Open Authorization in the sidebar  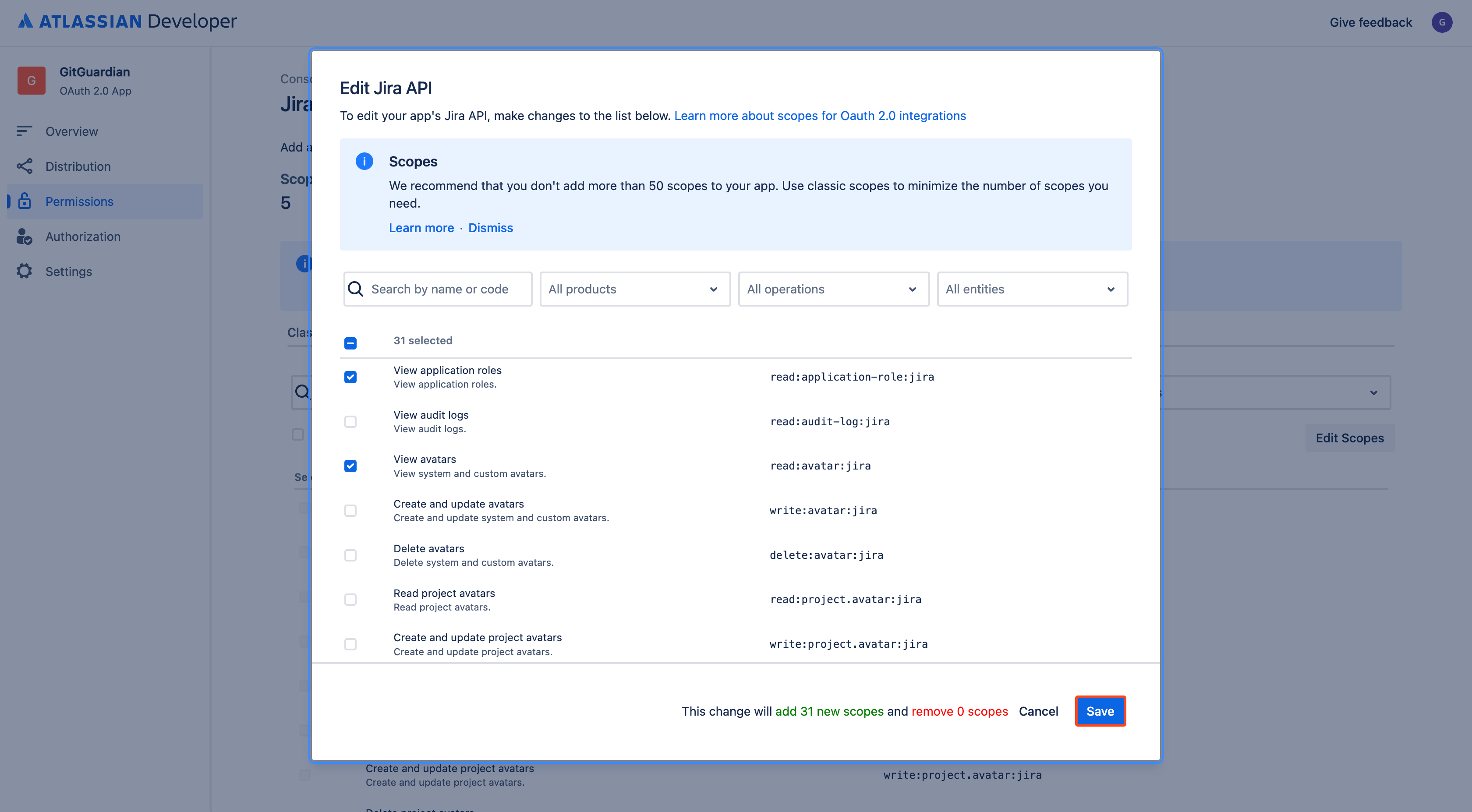coord(105,237)
